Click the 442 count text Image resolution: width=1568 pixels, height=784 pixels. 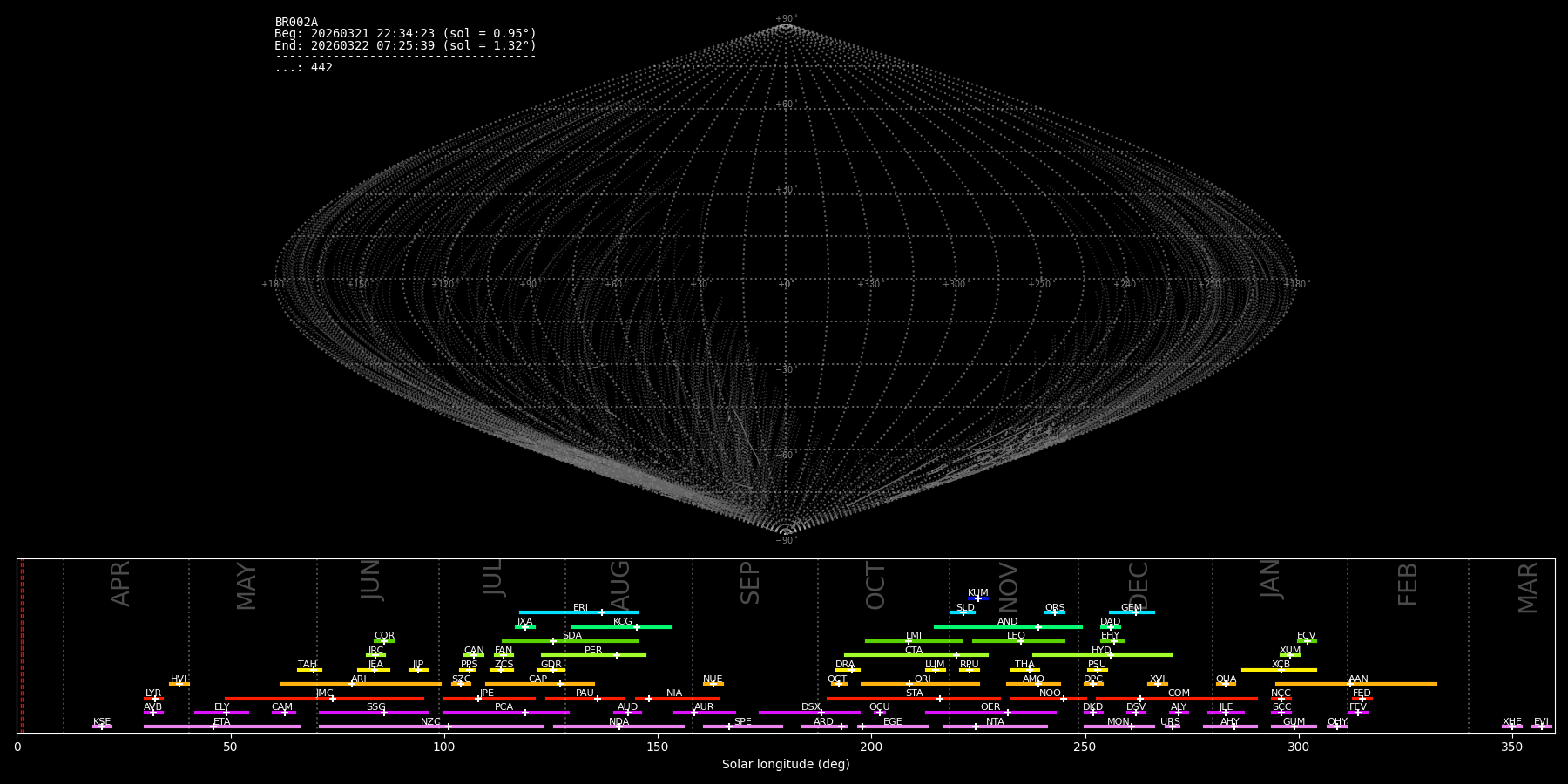(x=321, y=68)
